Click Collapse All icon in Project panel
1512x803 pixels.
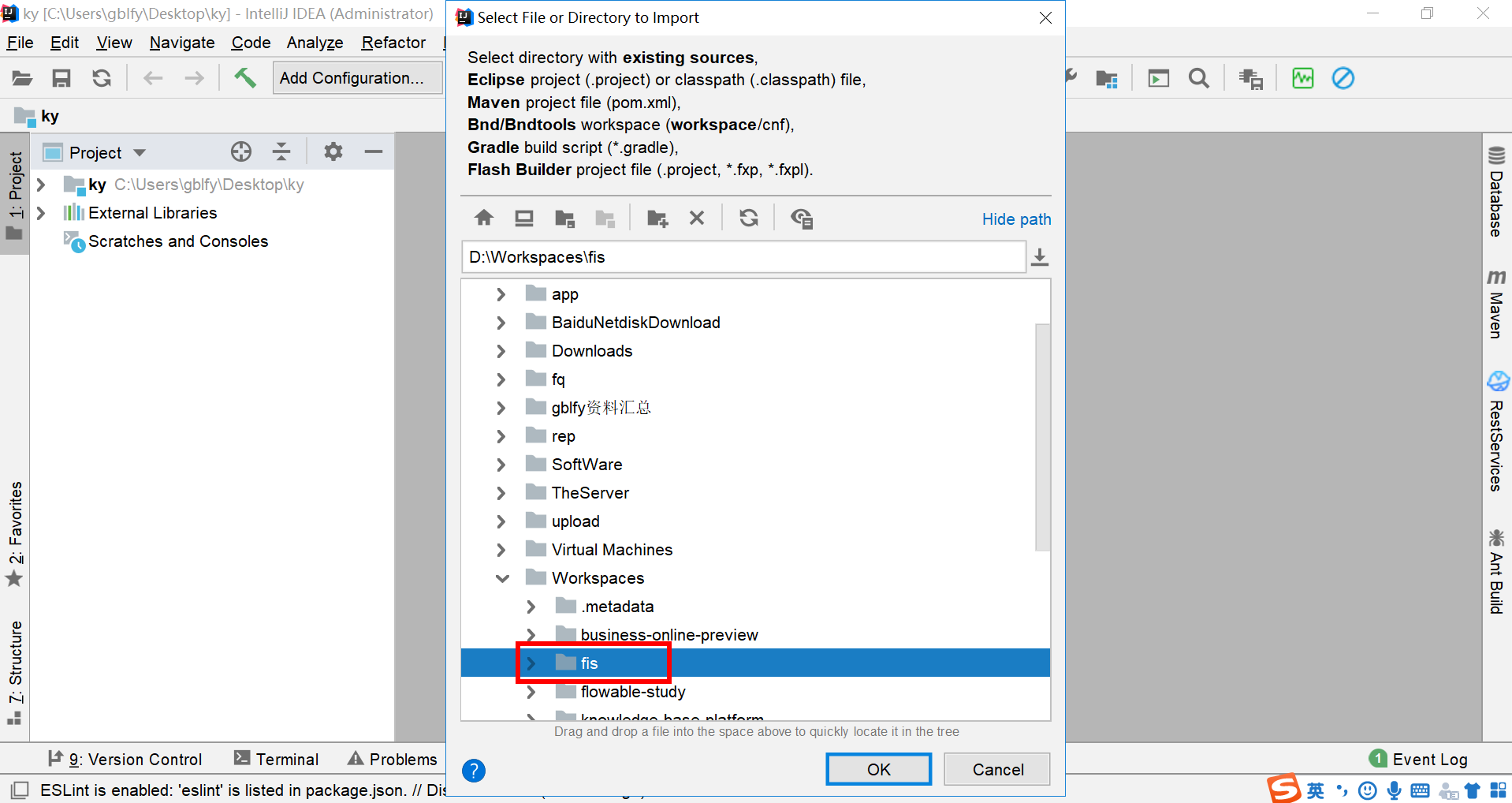tap(281, 151)
